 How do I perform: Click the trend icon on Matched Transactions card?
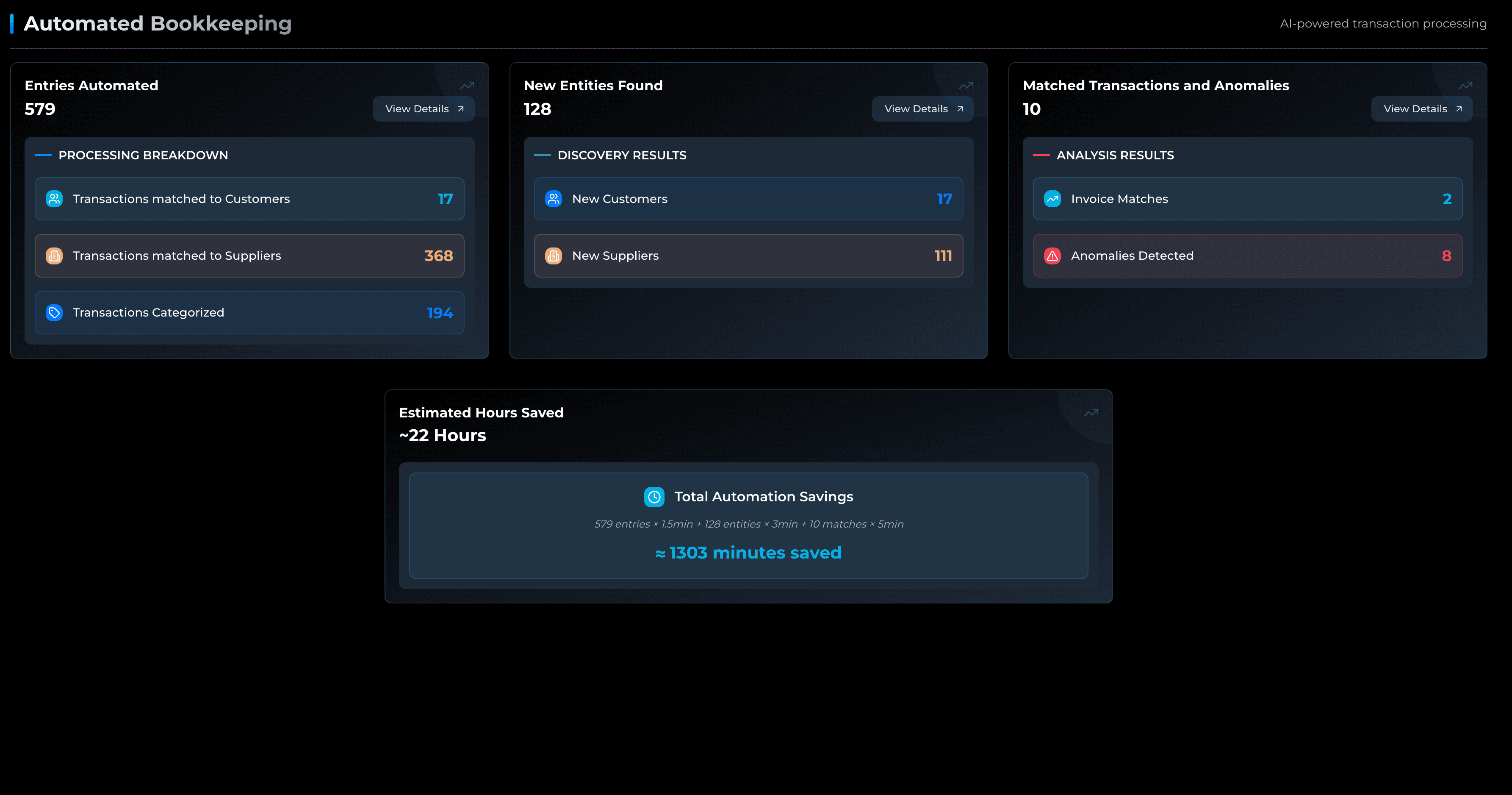click(1466, 86)
